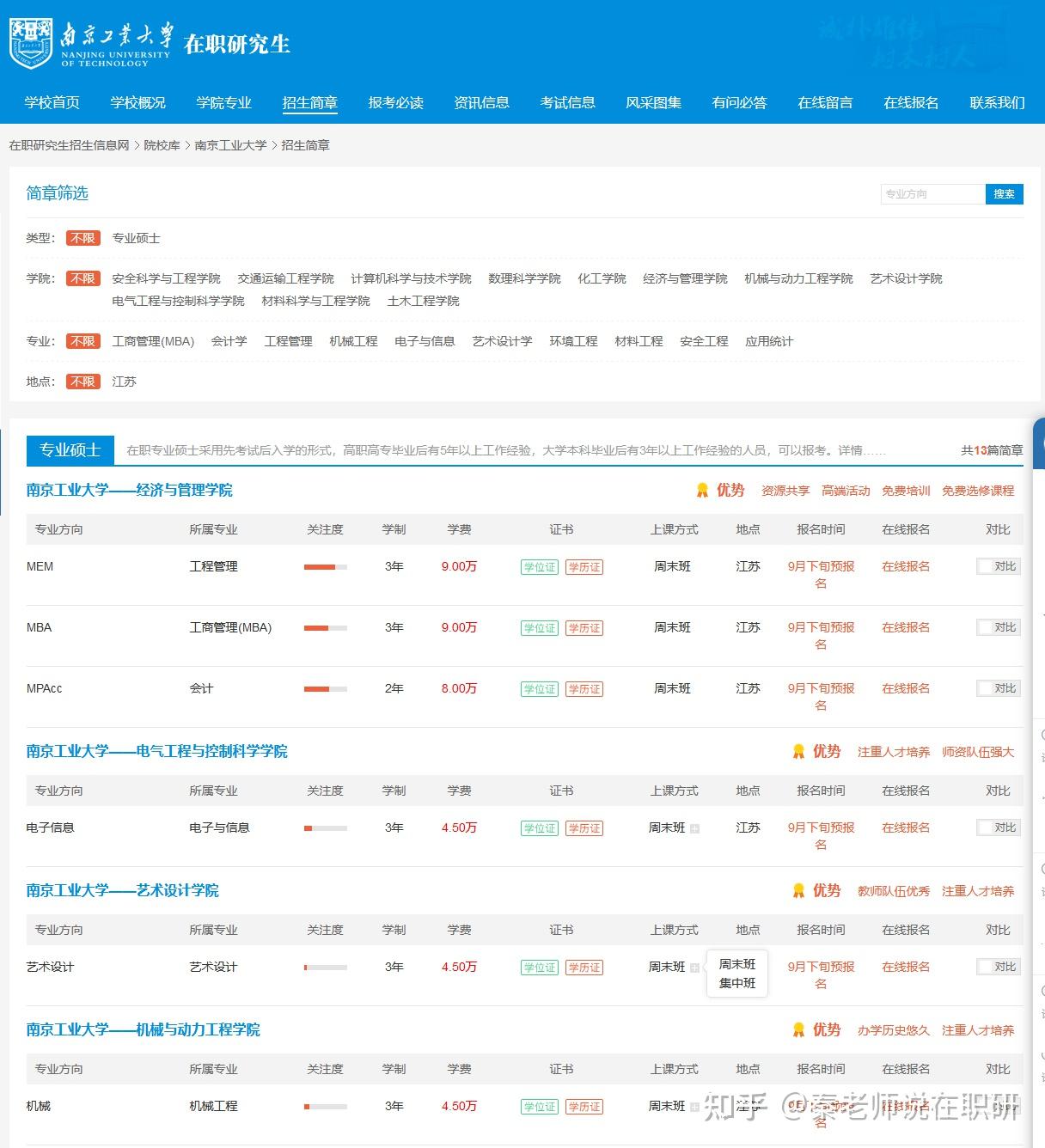
Task: Open 南京工业大学——机械与动力工程学院 heading link
Action: point(144,1029)
